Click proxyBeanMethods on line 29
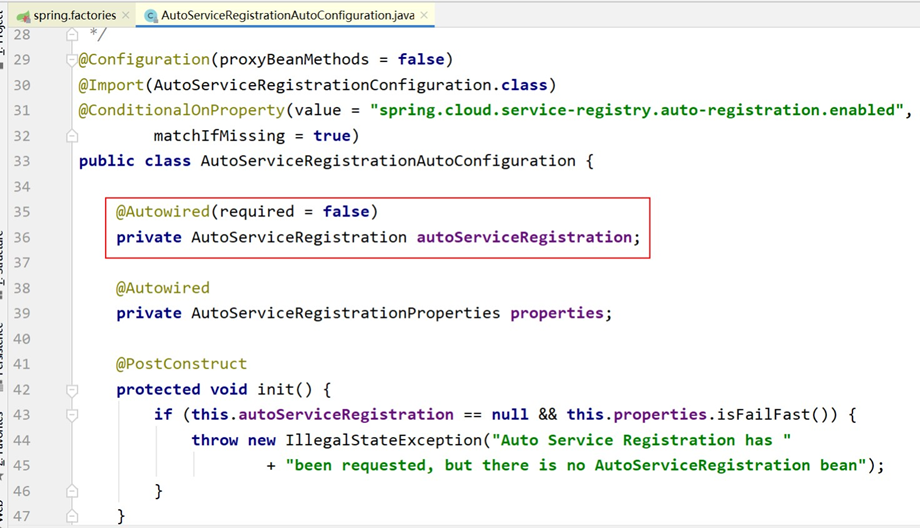 pyautogui.click(x=294, y=59)
